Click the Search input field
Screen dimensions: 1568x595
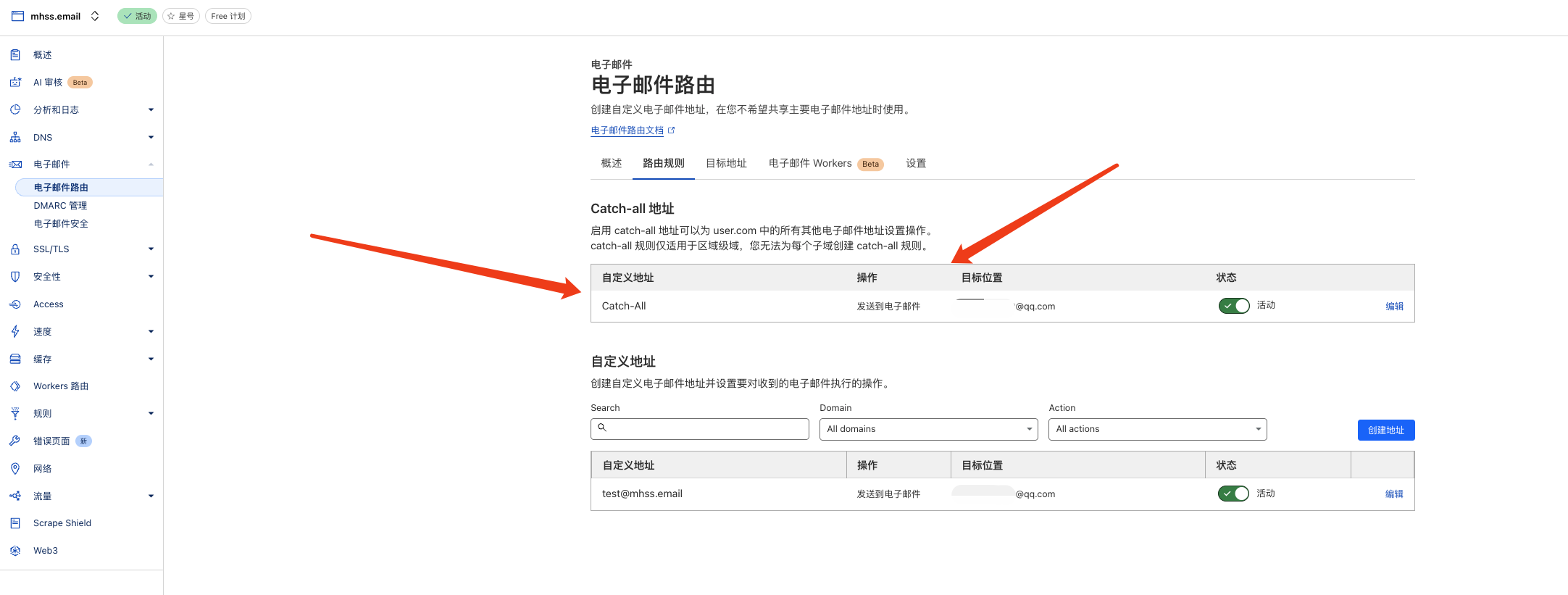[700, 429]
